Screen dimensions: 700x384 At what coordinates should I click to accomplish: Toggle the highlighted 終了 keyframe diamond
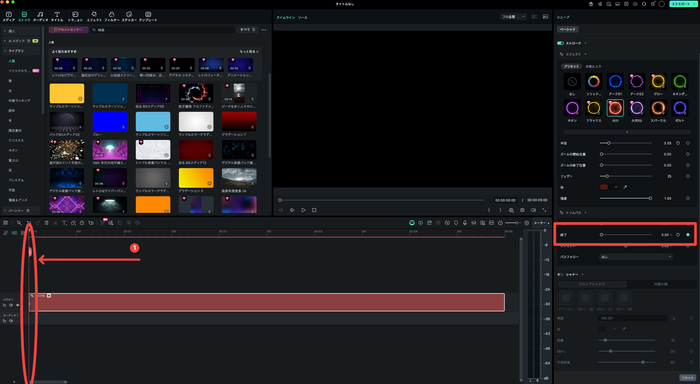[x=688, y=235]
